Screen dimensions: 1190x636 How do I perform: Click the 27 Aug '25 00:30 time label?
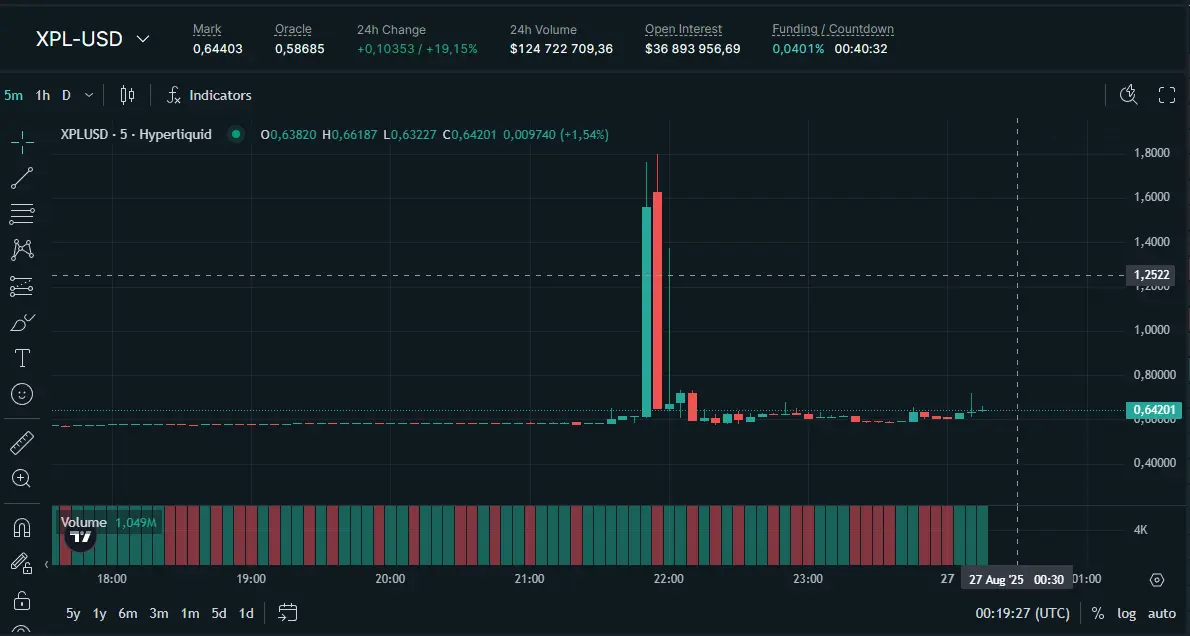pyautogui.click(x=1016, y=580)
